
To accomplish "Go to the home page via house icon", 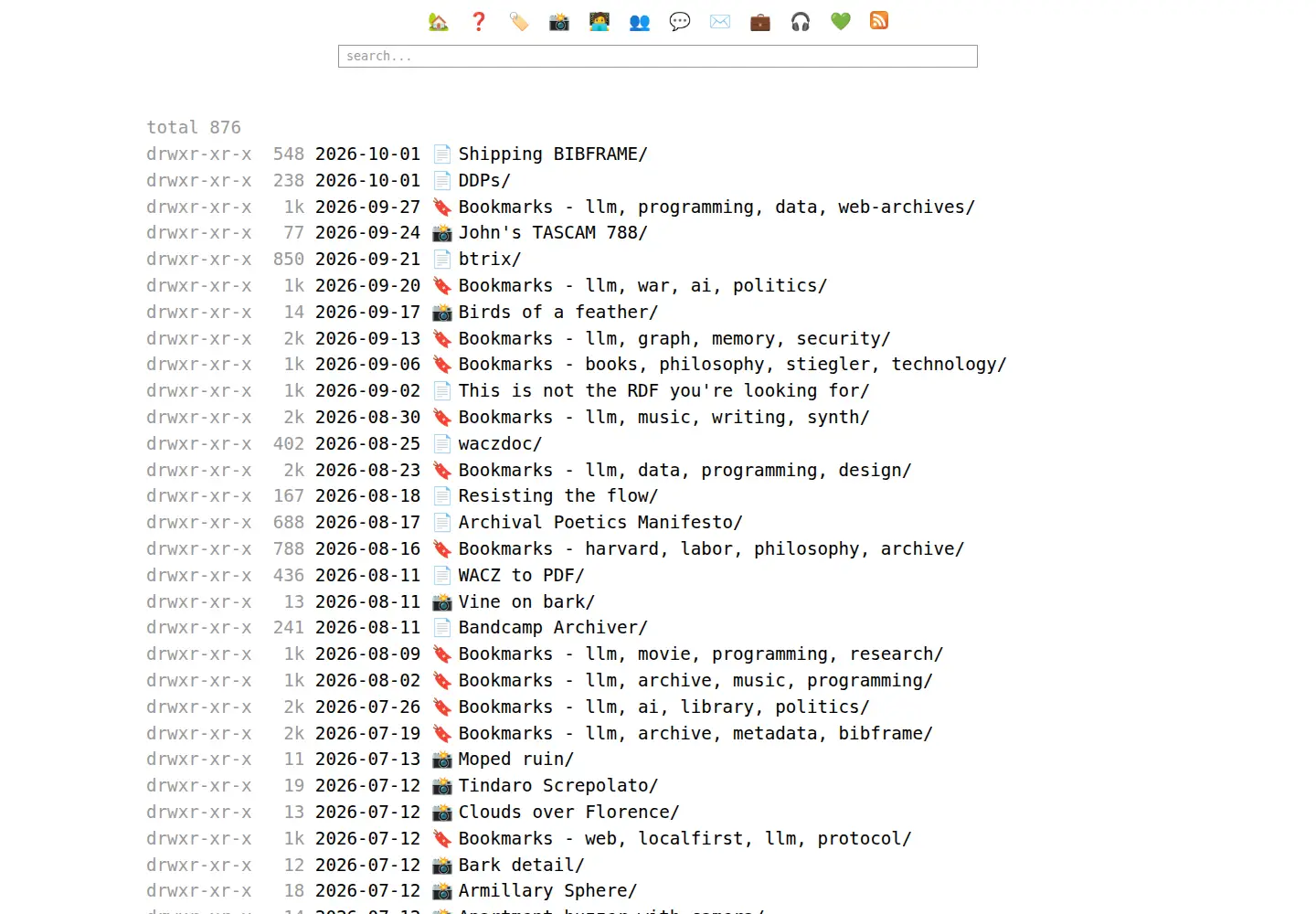I will point(439,21).
